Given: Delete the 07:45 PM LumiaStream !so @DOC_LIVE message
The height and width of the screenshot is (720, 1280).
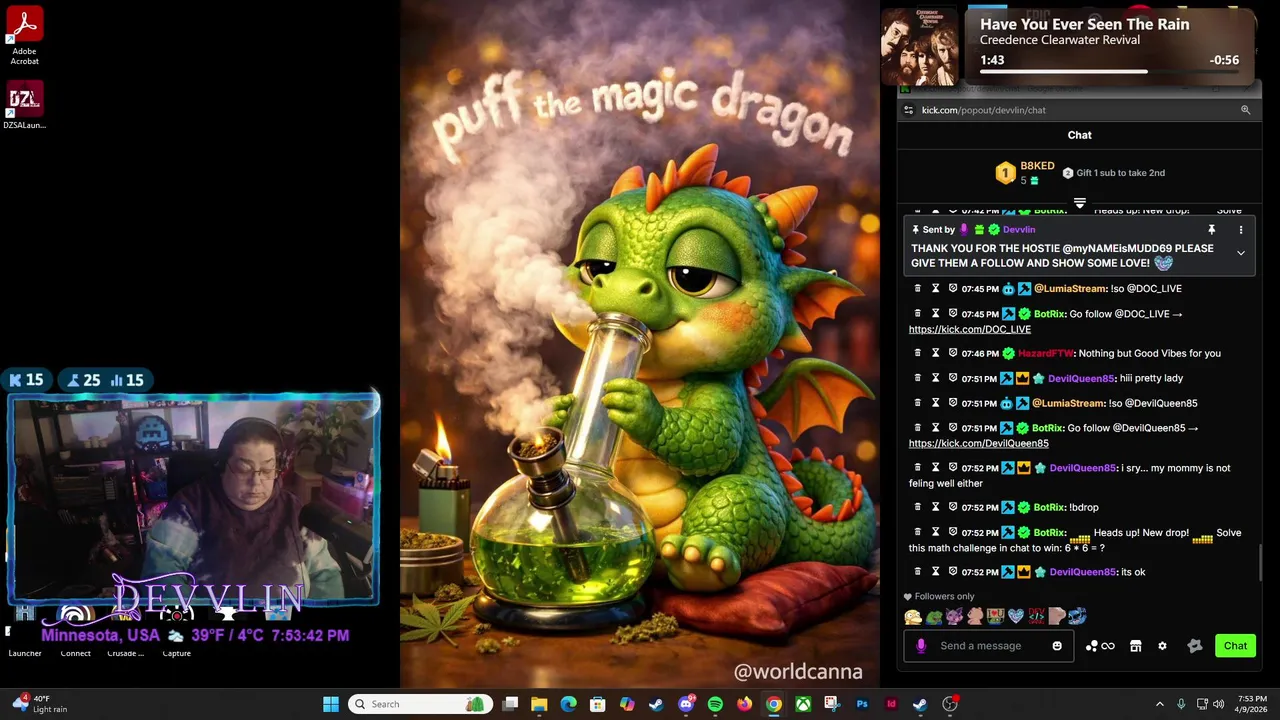Looking at the screenshot, I should click(x=917, y=288).
